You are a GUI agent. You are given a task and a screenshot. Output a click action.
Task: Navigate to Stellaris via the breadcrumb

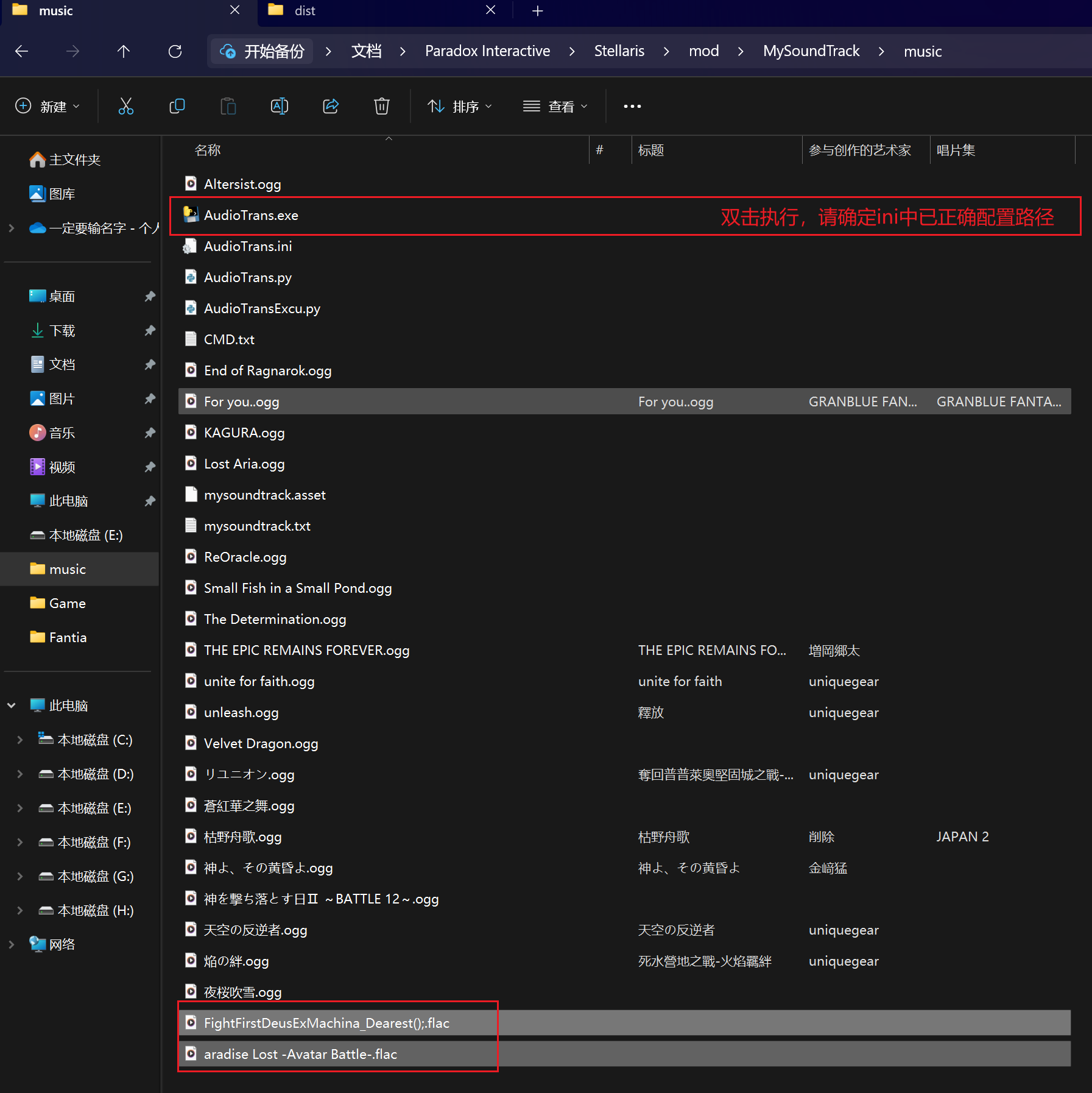coord(619,51)
